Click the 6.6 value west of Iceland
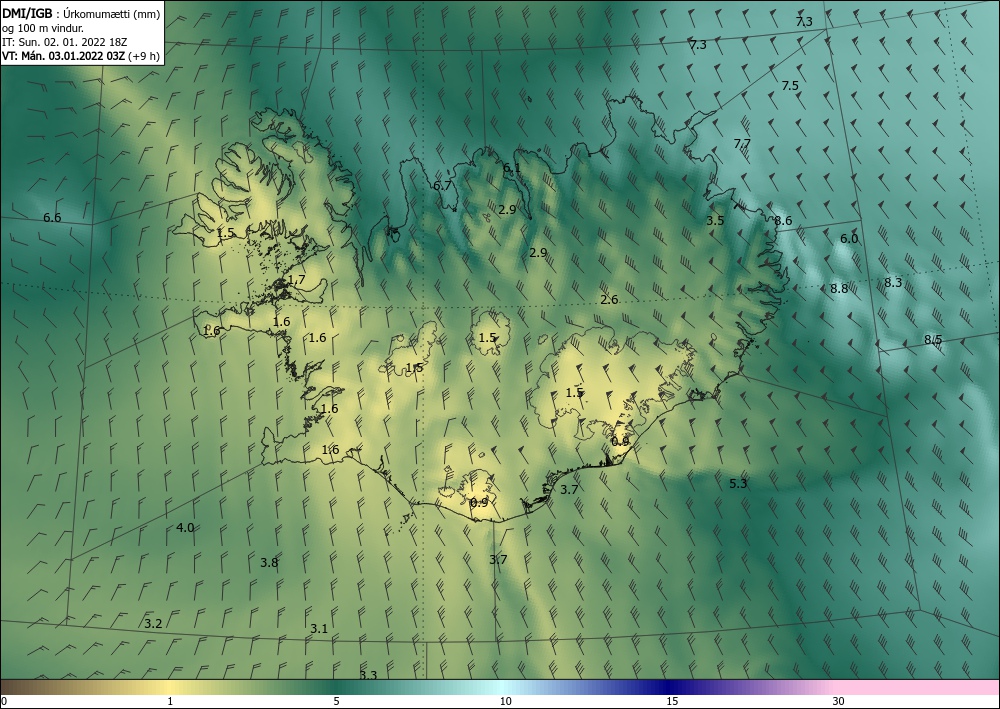 click(x=52, y=218)
